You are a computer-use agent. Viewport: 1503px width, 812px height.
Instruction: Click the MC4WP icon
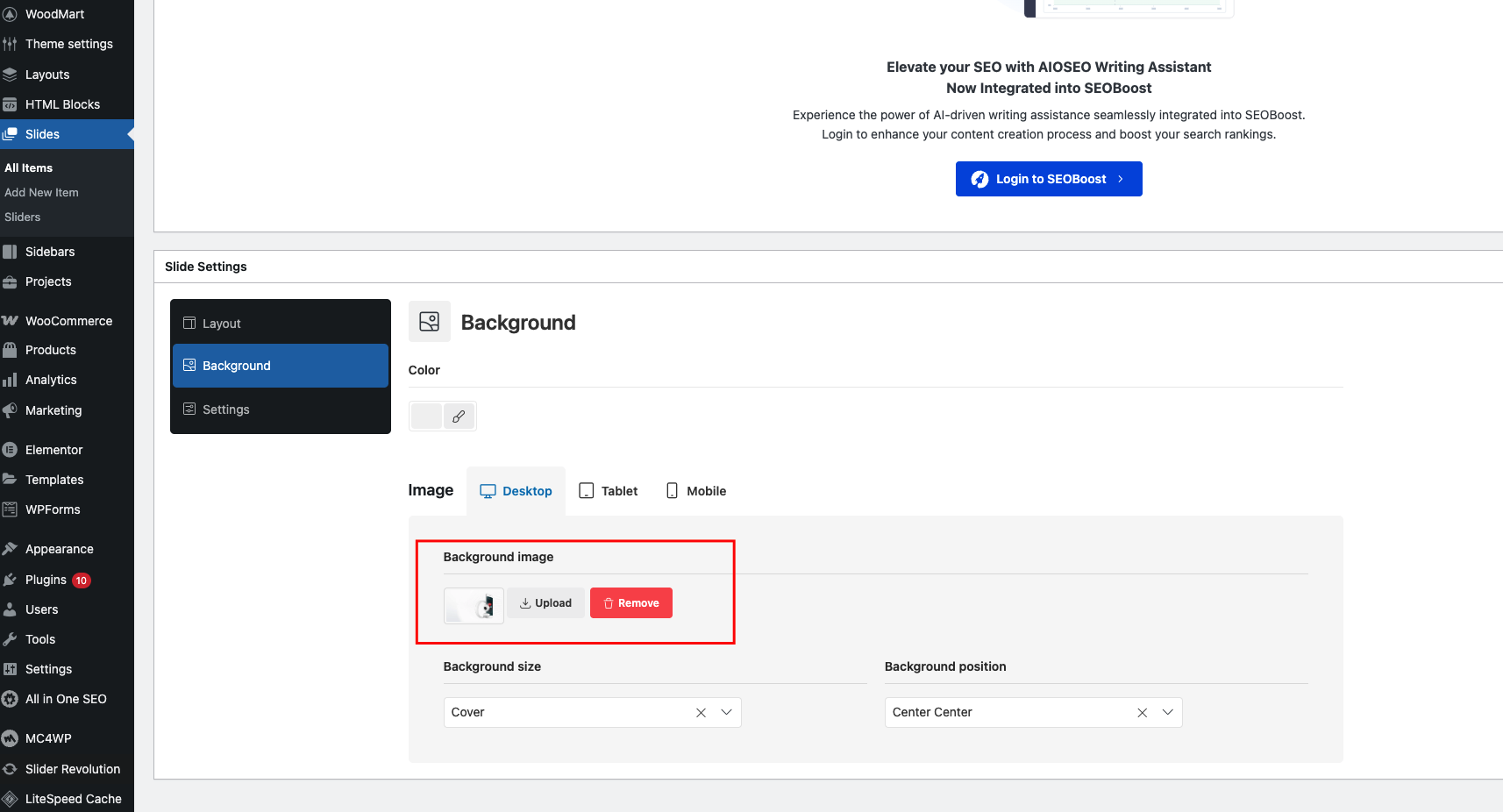[10, 738]
